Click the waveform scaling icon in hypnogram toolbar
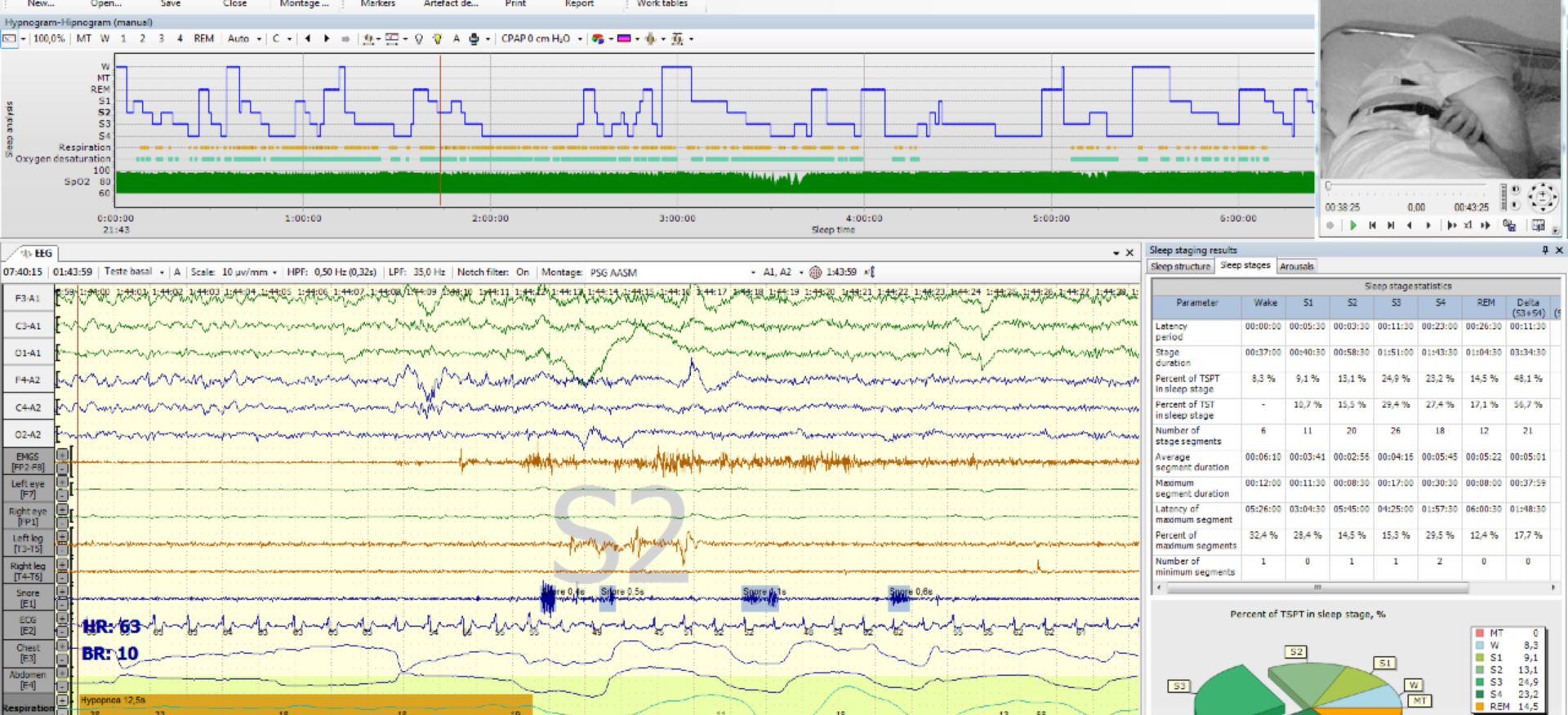The image size is (1568, 715). (x=678, y=38)
